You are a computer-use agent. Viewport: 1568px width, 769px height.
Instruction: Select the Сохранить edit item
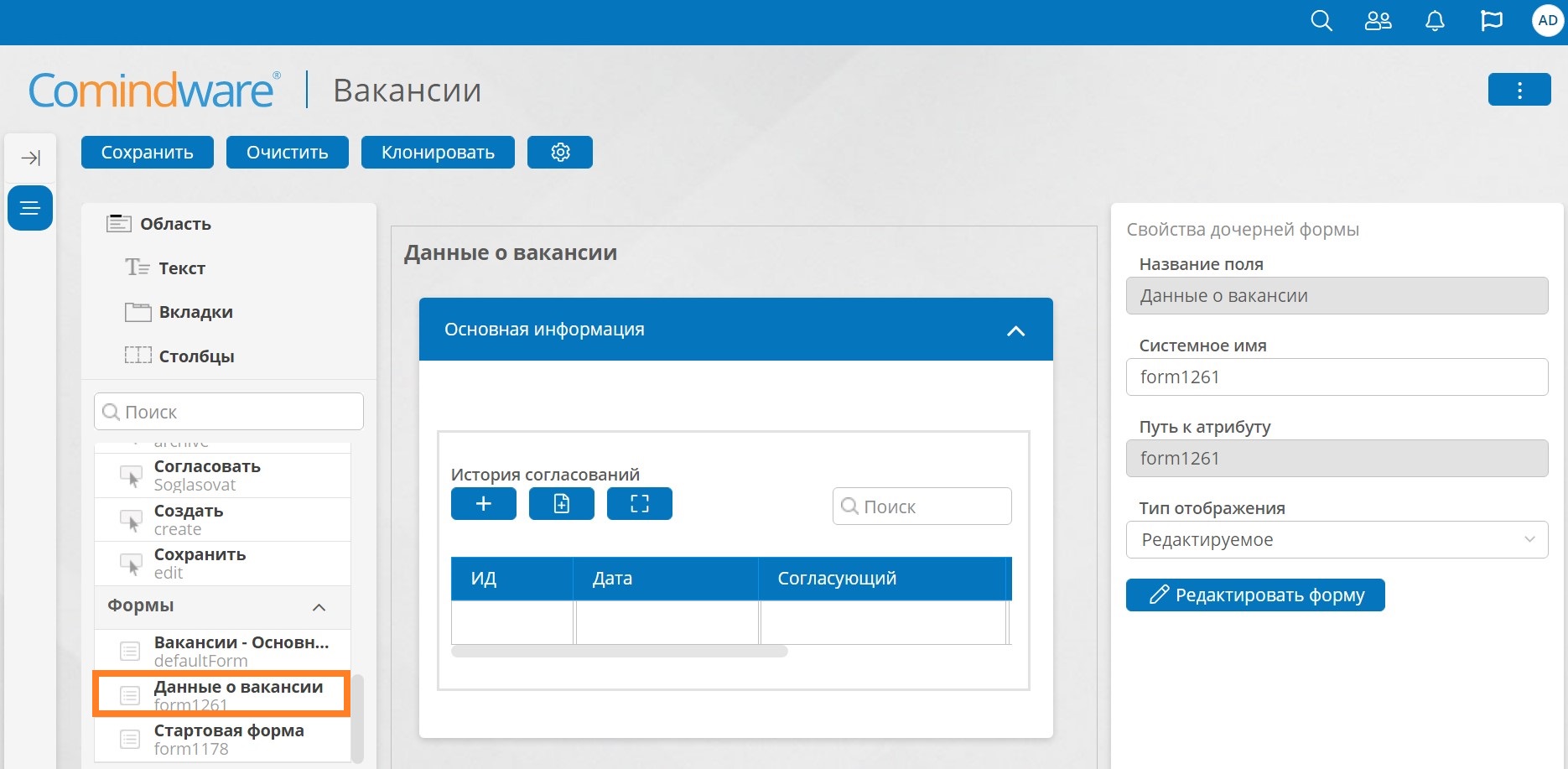(222, 564)
